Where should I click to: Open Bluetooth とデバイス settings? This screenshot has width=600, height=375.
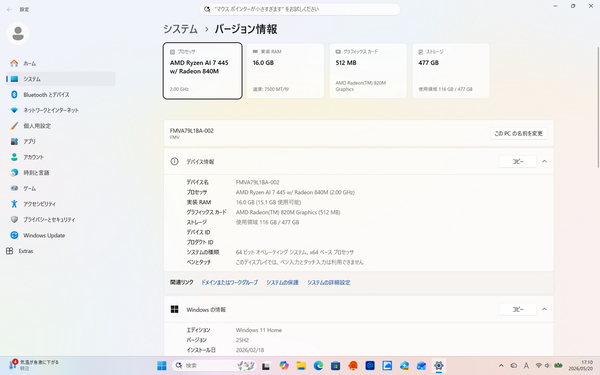pyautogui.click(x=60, y=95)
